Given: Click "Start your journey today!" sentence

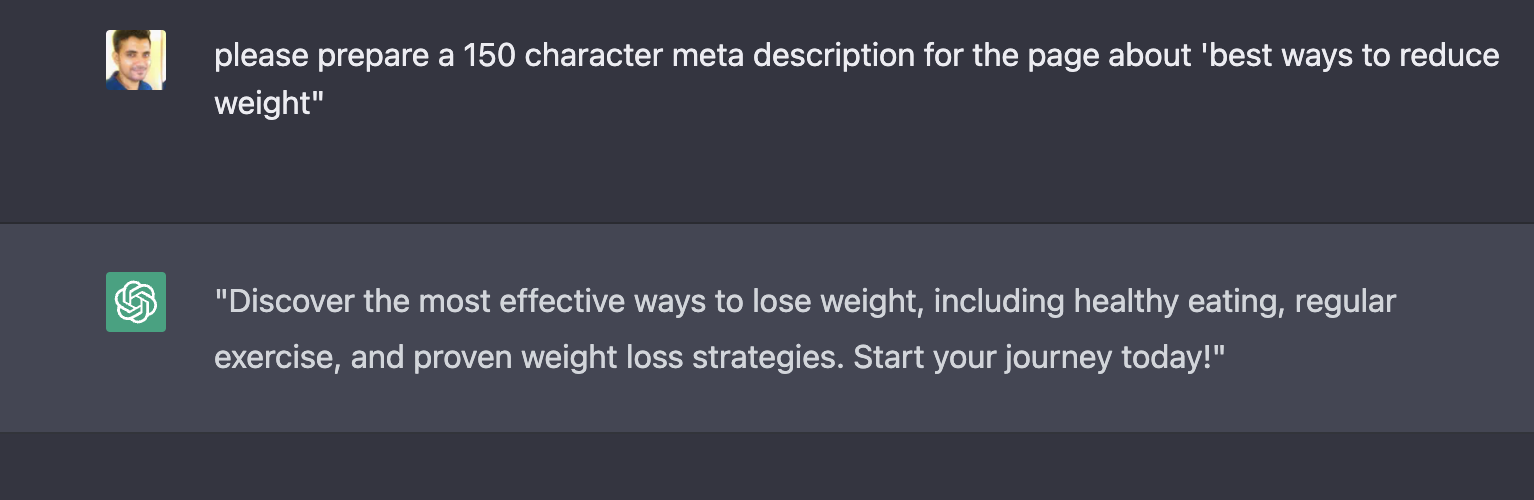Looking at the screenshot, I should tap(1038, 357).
